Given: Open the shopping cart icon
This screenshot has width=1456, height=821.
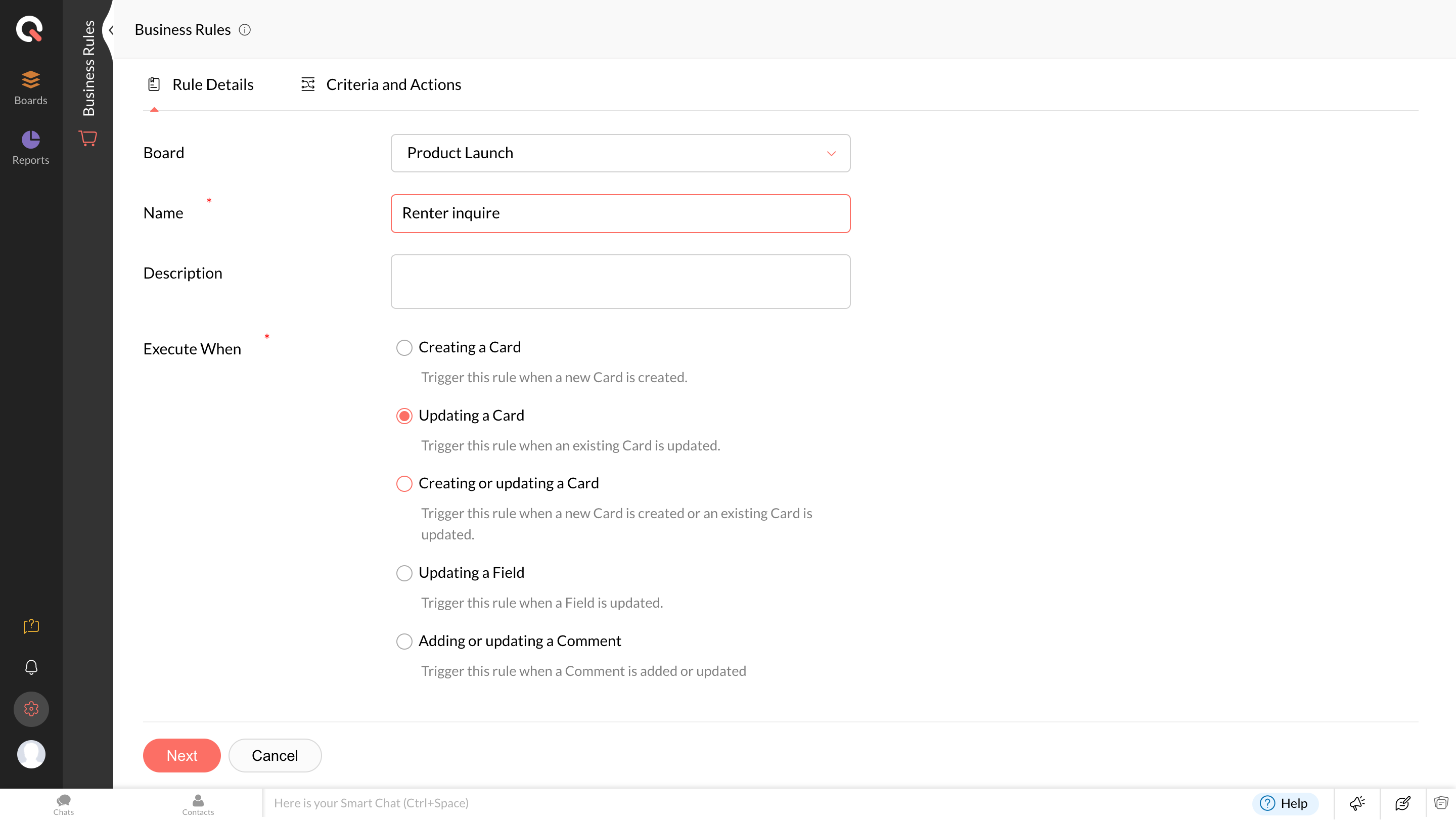Looking at the screenshot, I should coord(87,138).
